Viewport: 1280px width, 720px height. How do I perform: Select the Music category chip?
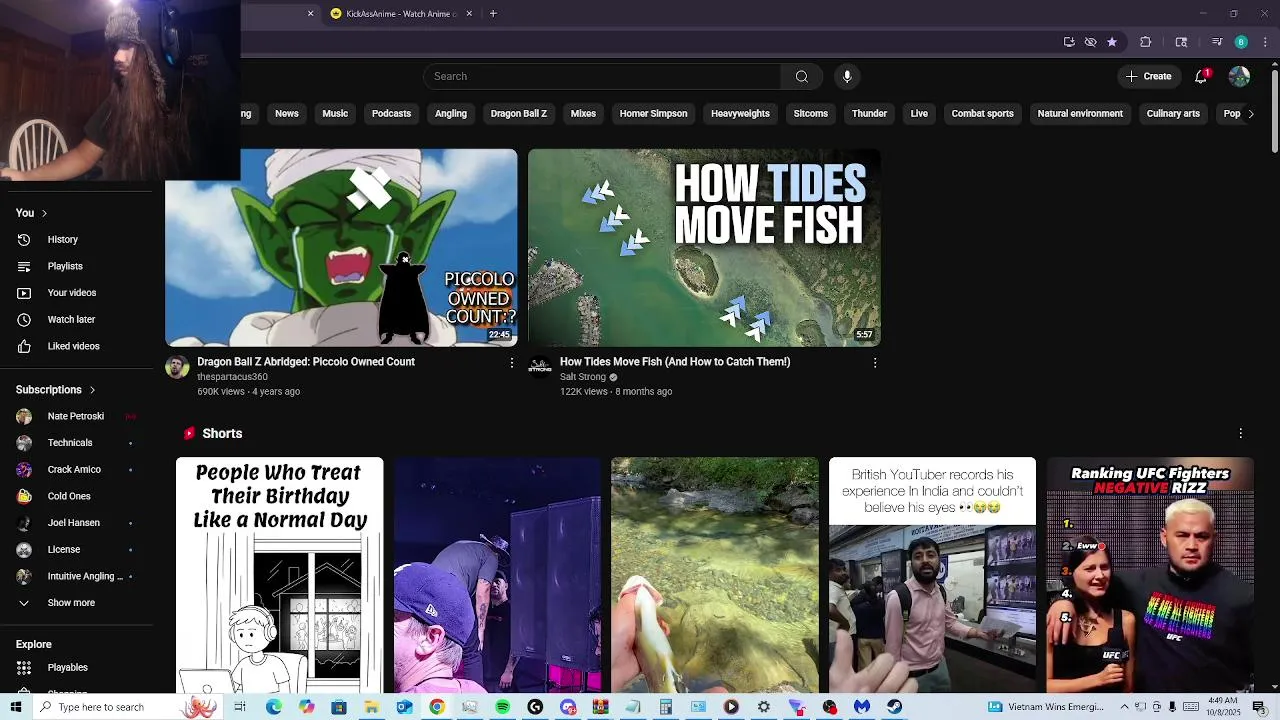point(335,114)
